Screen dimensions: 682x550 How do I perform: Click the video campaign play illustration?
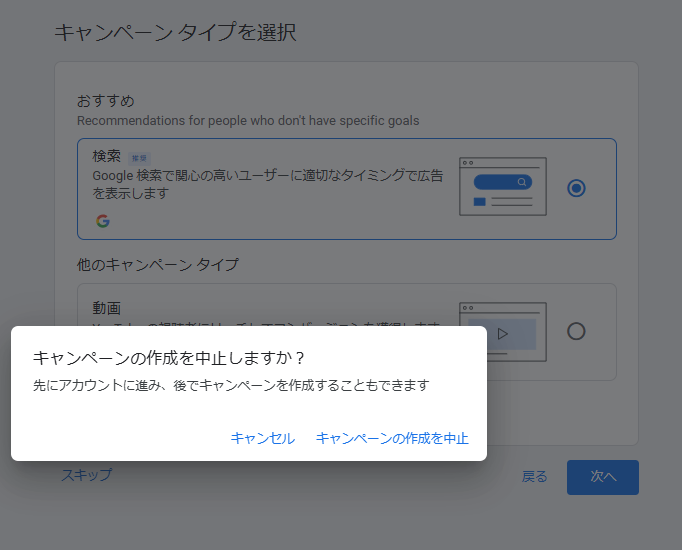(x=503, y=332)
